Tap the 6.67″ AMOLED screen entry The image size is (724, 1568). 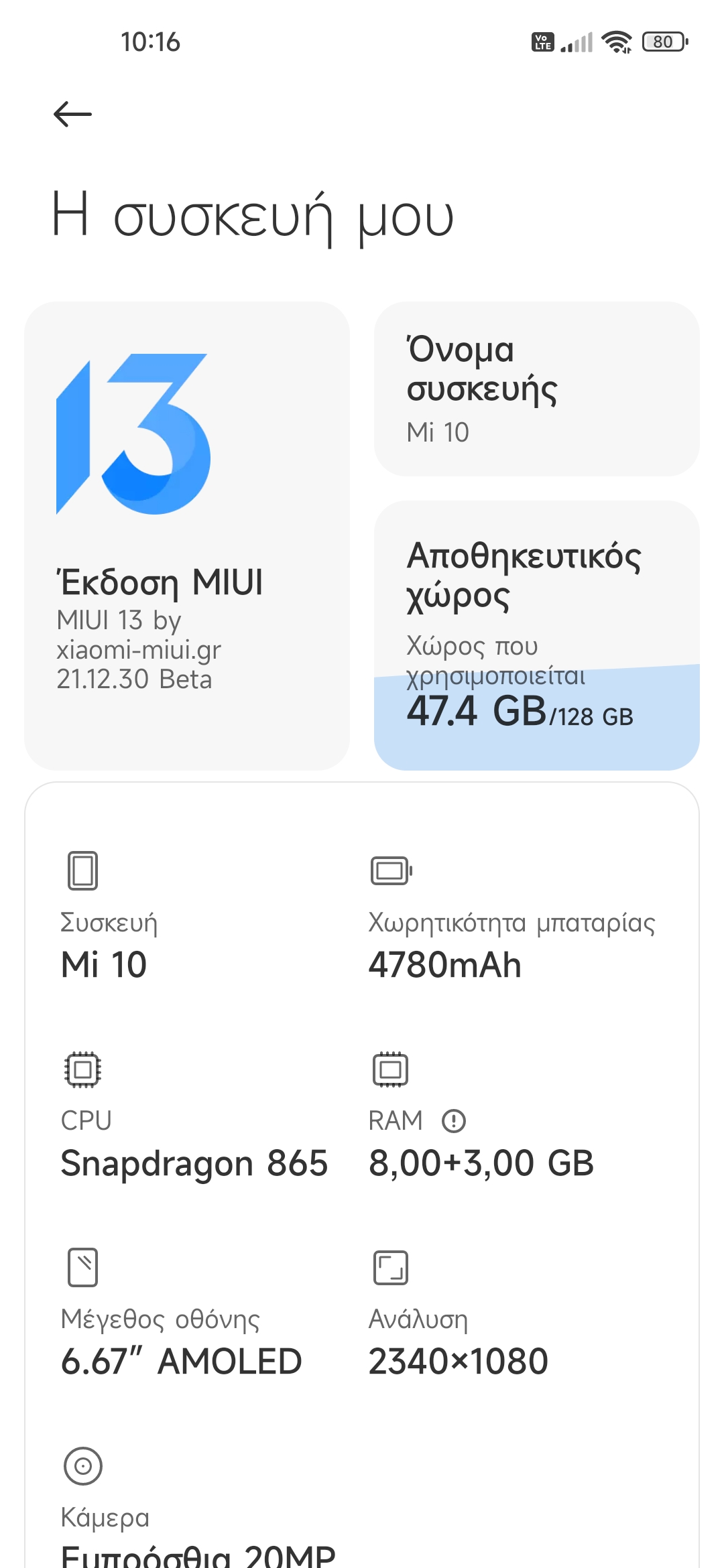pos(181,1361)
